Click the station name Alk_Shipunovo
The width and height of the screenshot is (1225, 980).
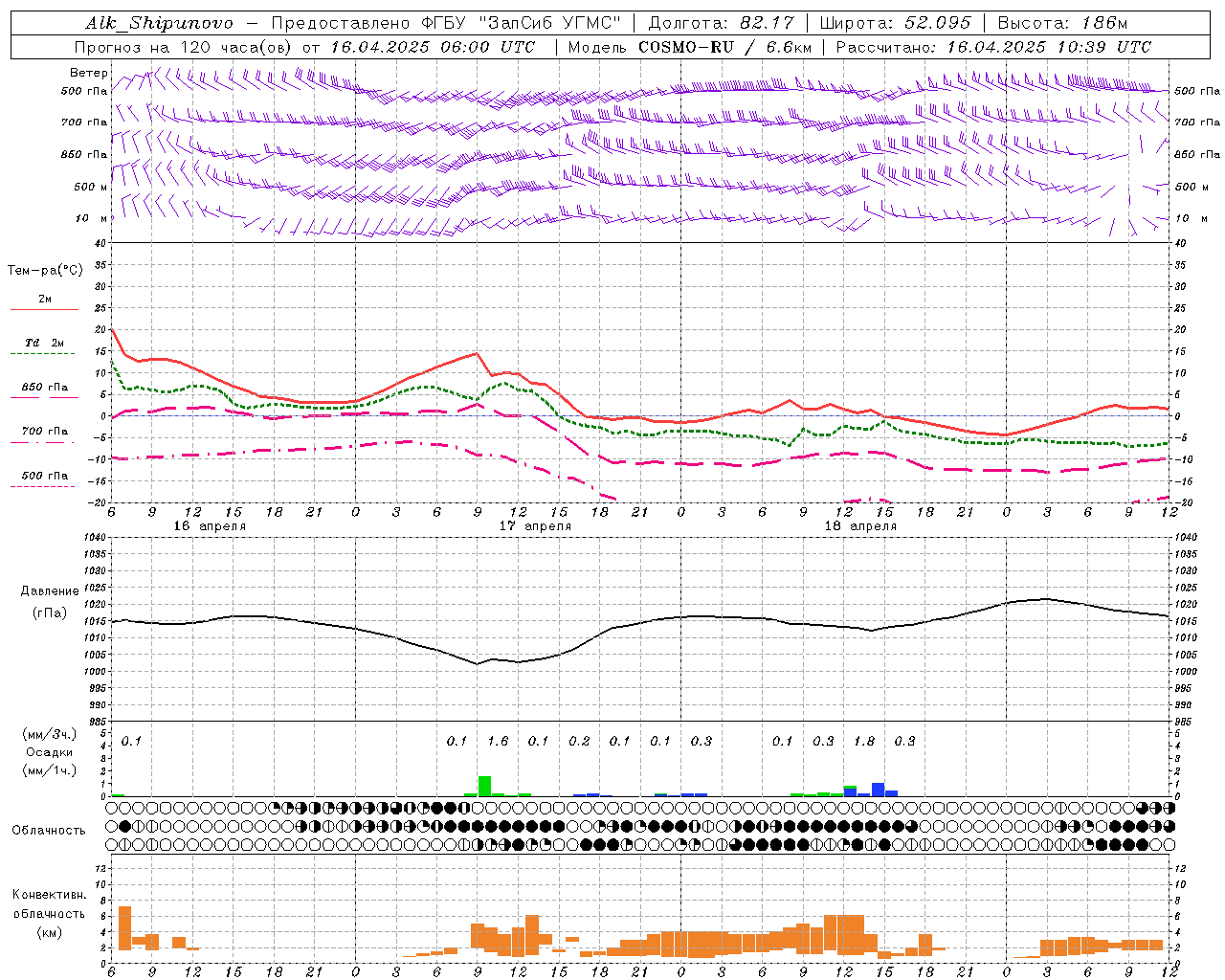pos(159,23)
